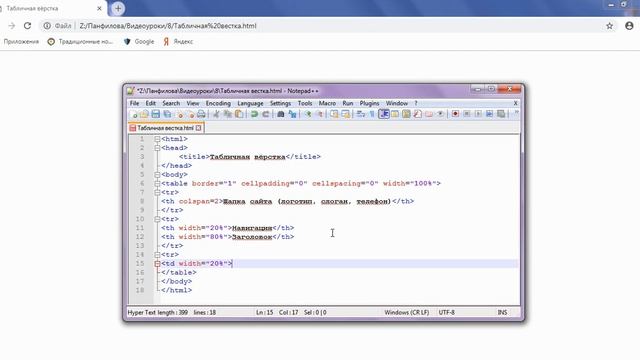Open the Language menu
The height and width of the screenshot is (360, 640).
(x=250, y=103)
